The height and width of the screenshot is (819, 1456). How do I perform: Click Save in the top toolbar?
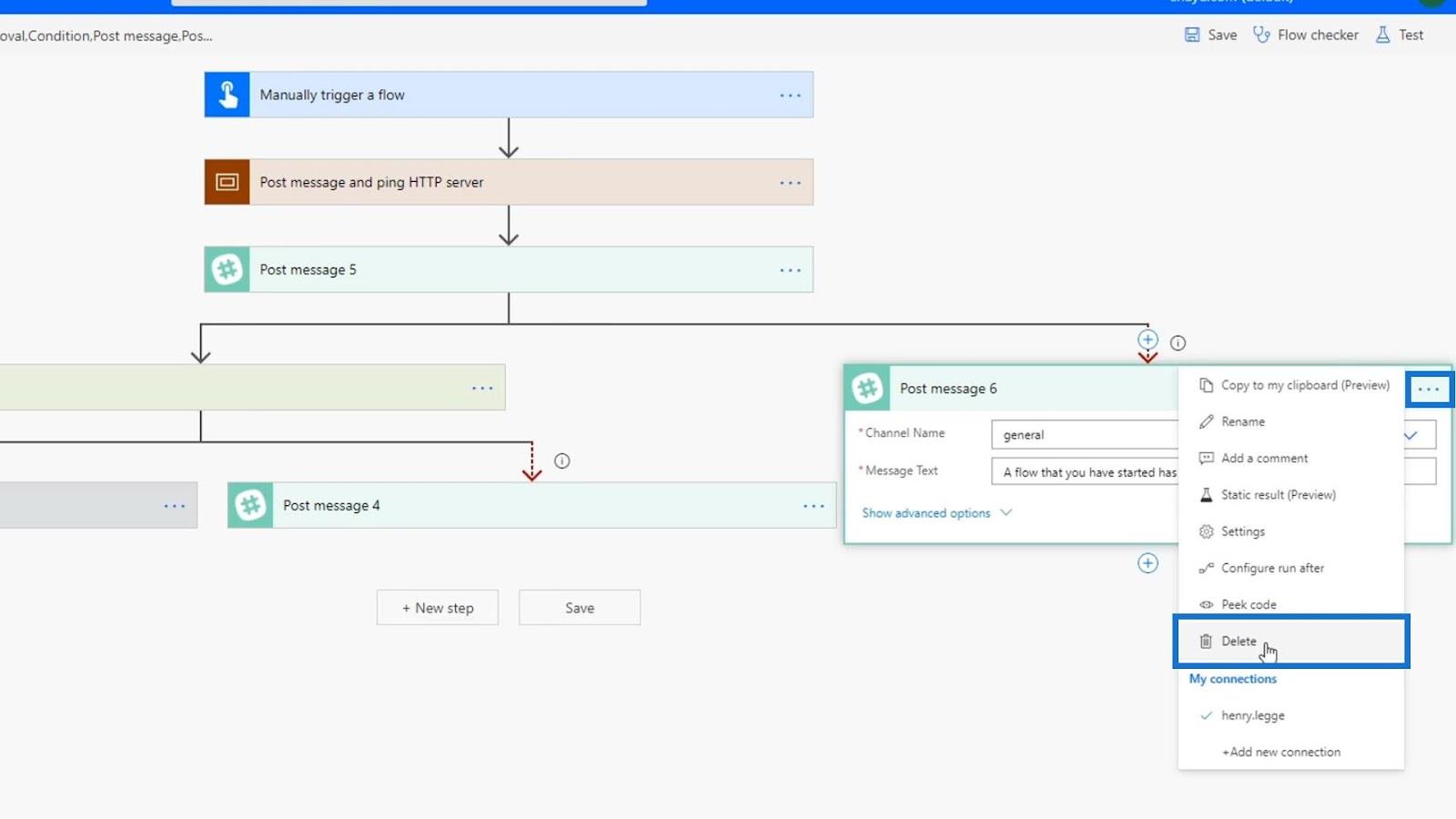(x=1222, y=35)
